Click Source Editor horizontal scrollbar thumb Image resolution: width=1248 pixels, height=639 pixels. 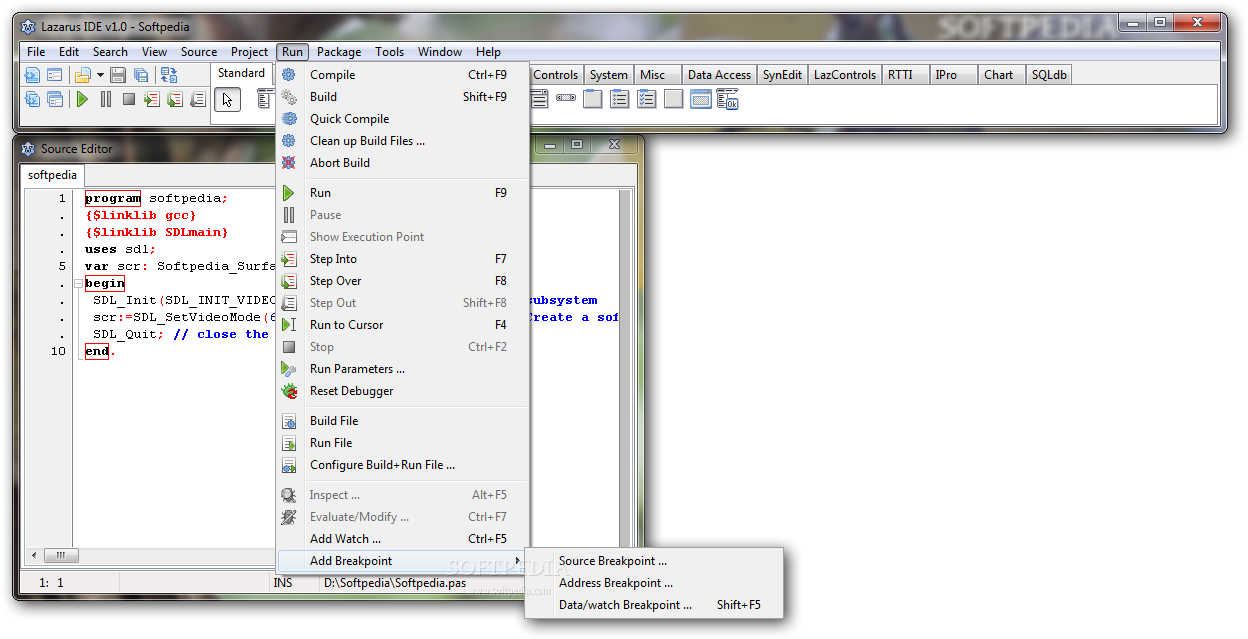click(x=61, y=555)
